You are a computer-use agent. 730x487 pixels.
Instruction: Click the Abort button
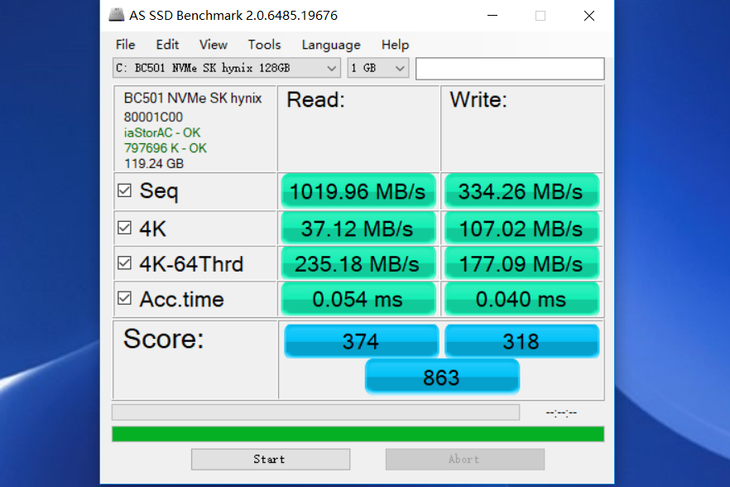click(x=465, y=459)
